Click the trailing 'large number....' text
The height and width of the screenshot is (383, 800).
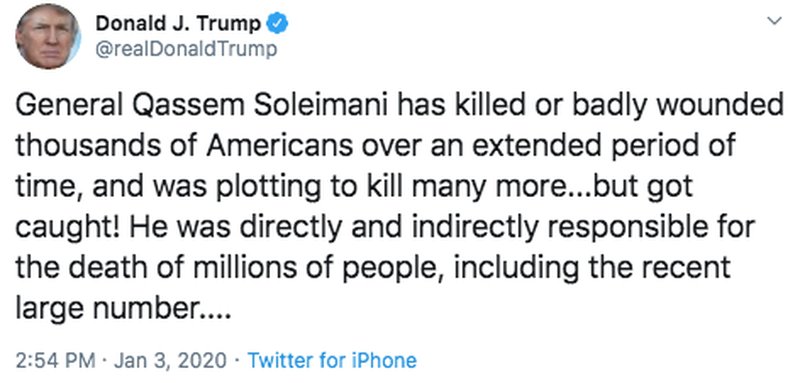tap(123, 307)
